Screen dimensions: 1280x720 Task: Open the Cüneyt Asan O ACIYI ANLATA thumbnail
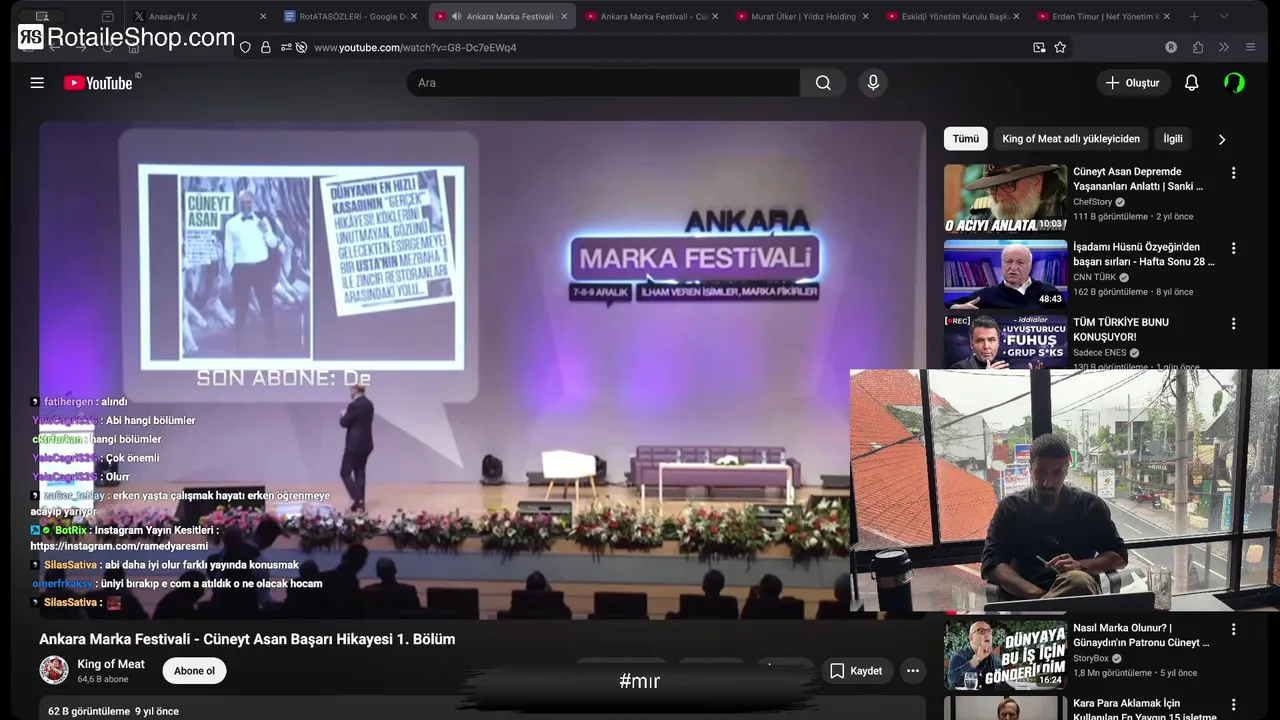[1005, 198]
